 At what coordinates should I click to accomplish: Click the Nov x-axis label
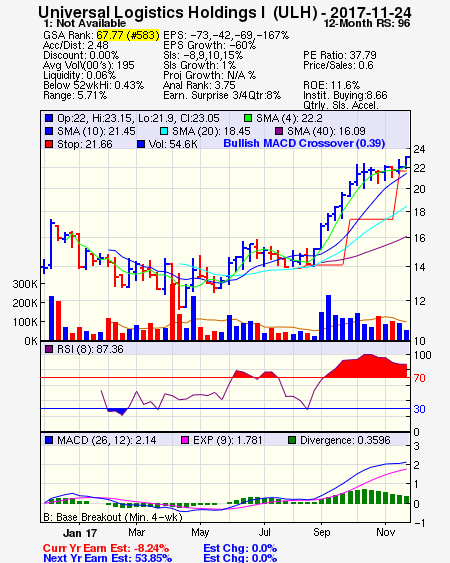[x=385, y=532]
